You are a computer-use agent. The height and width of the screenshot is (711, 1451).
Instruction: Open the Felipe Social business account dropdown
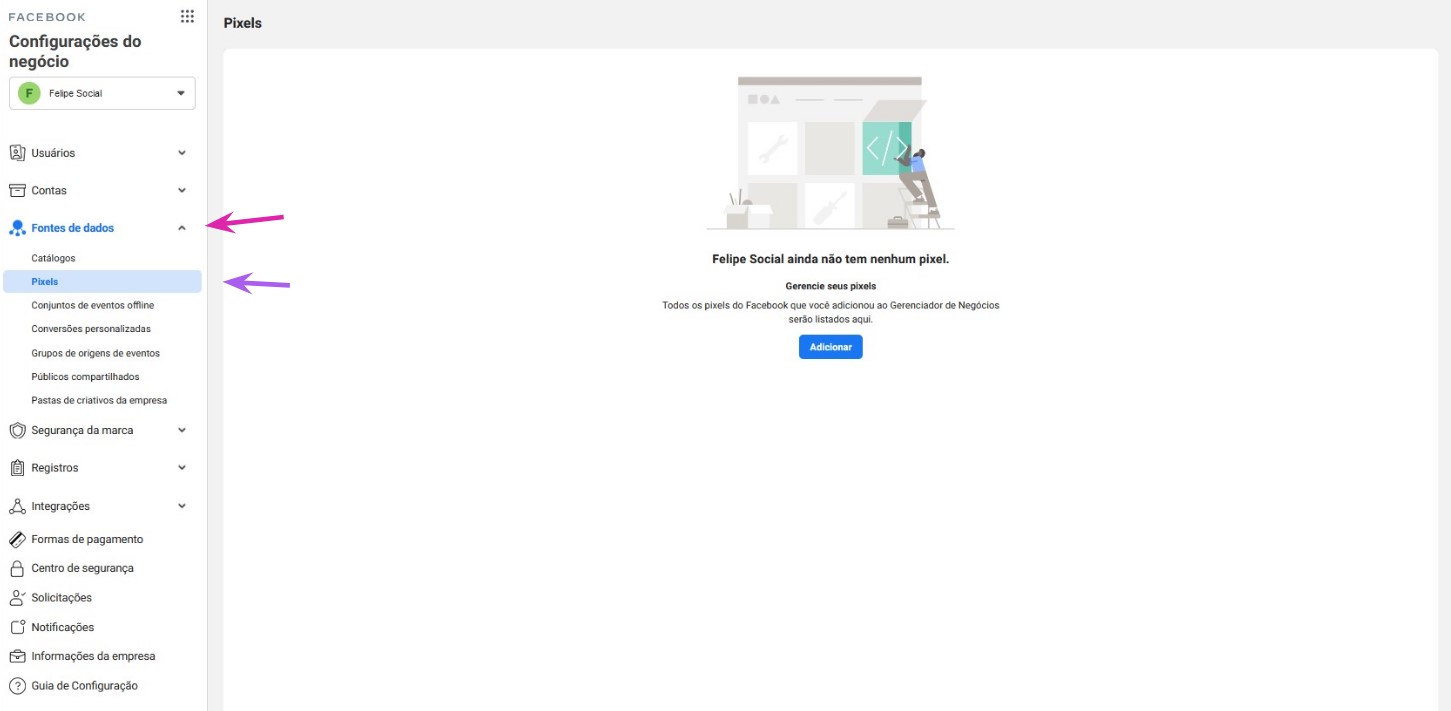click(x=102, y=93)
